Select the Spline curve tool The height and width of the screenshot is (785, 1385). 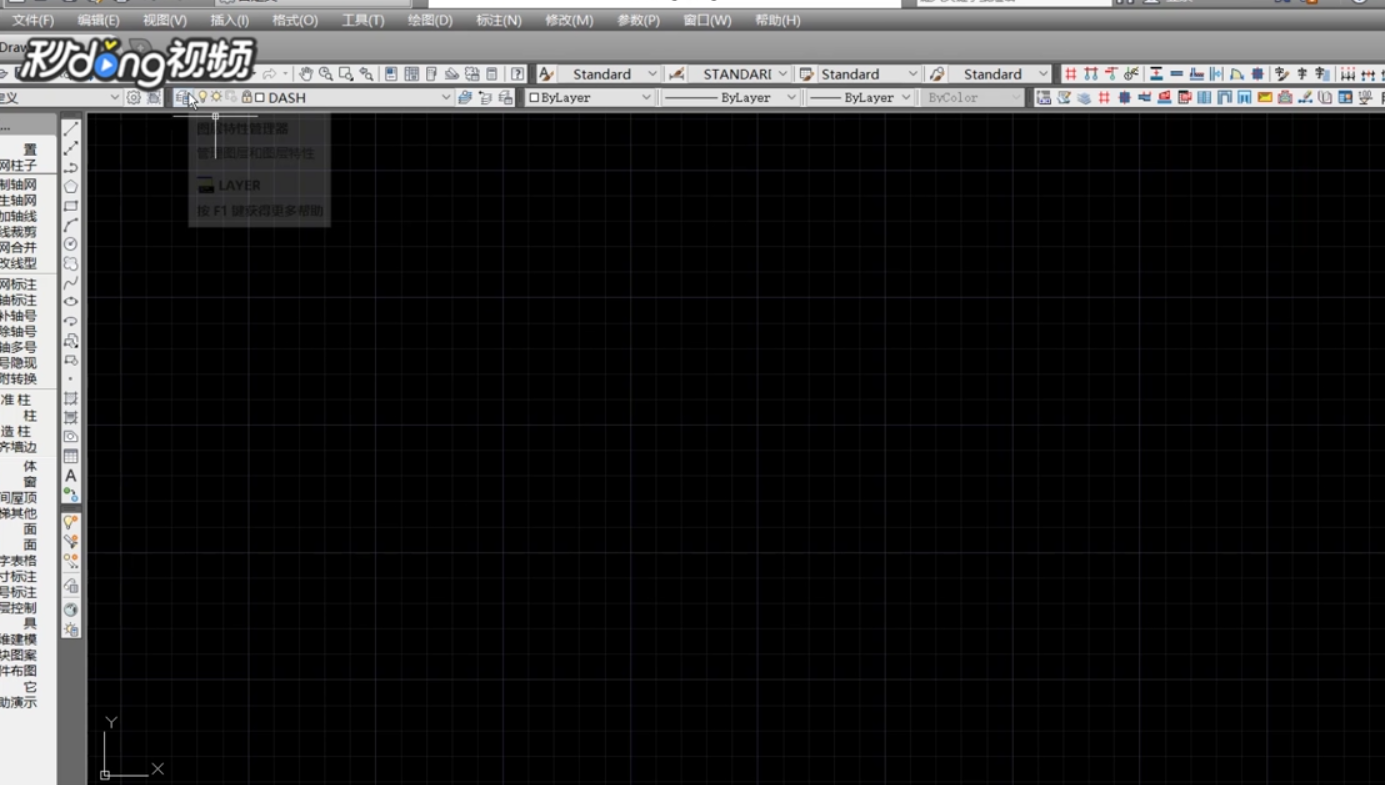click(x=71, y=283)
